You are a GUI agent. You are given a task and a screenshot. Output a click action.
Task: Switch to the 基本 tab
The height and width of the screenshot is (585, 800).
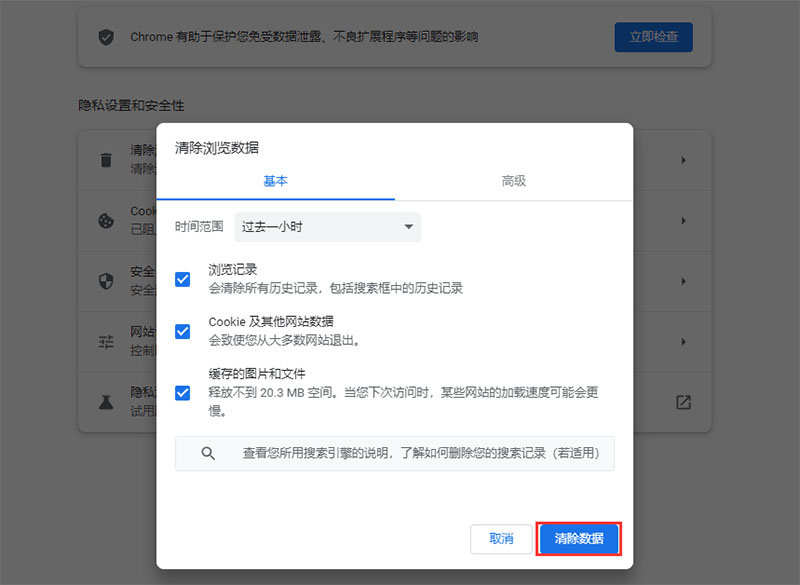pos(276,182)
